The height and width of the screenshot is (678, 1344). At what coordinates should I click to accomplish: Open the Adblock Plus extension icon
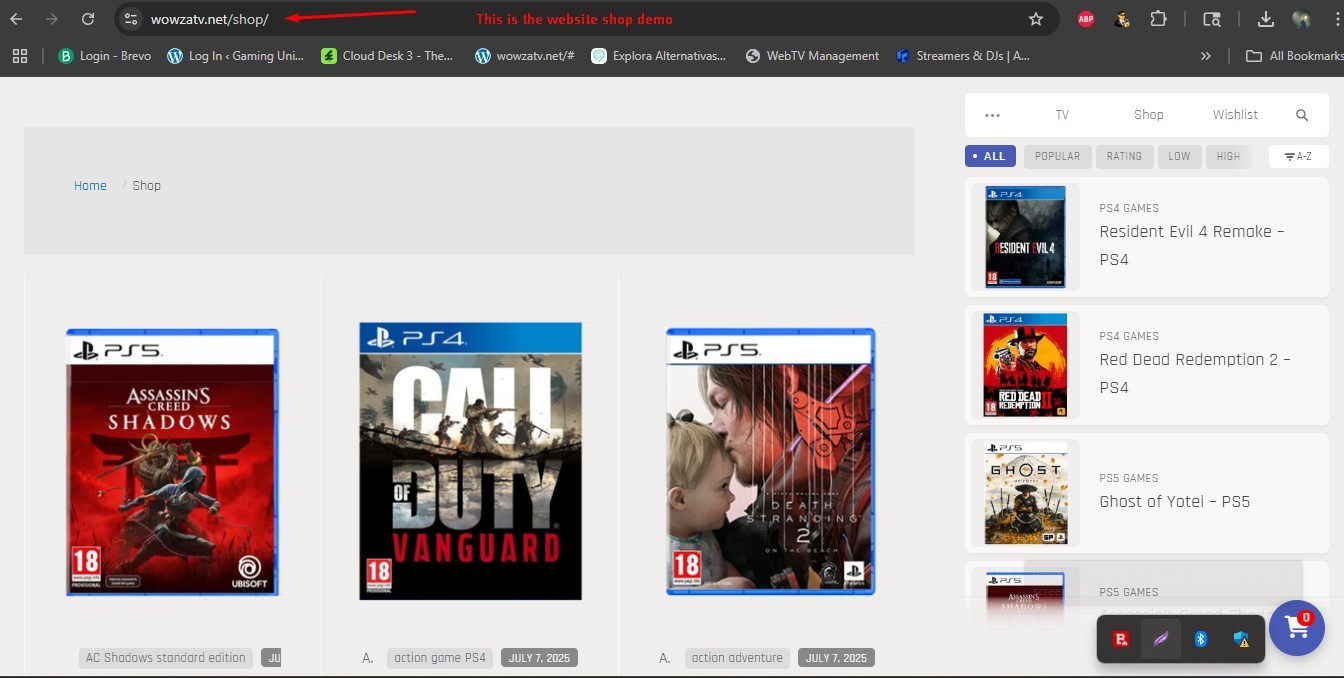pyautogui.click(x=1086, y=19)
